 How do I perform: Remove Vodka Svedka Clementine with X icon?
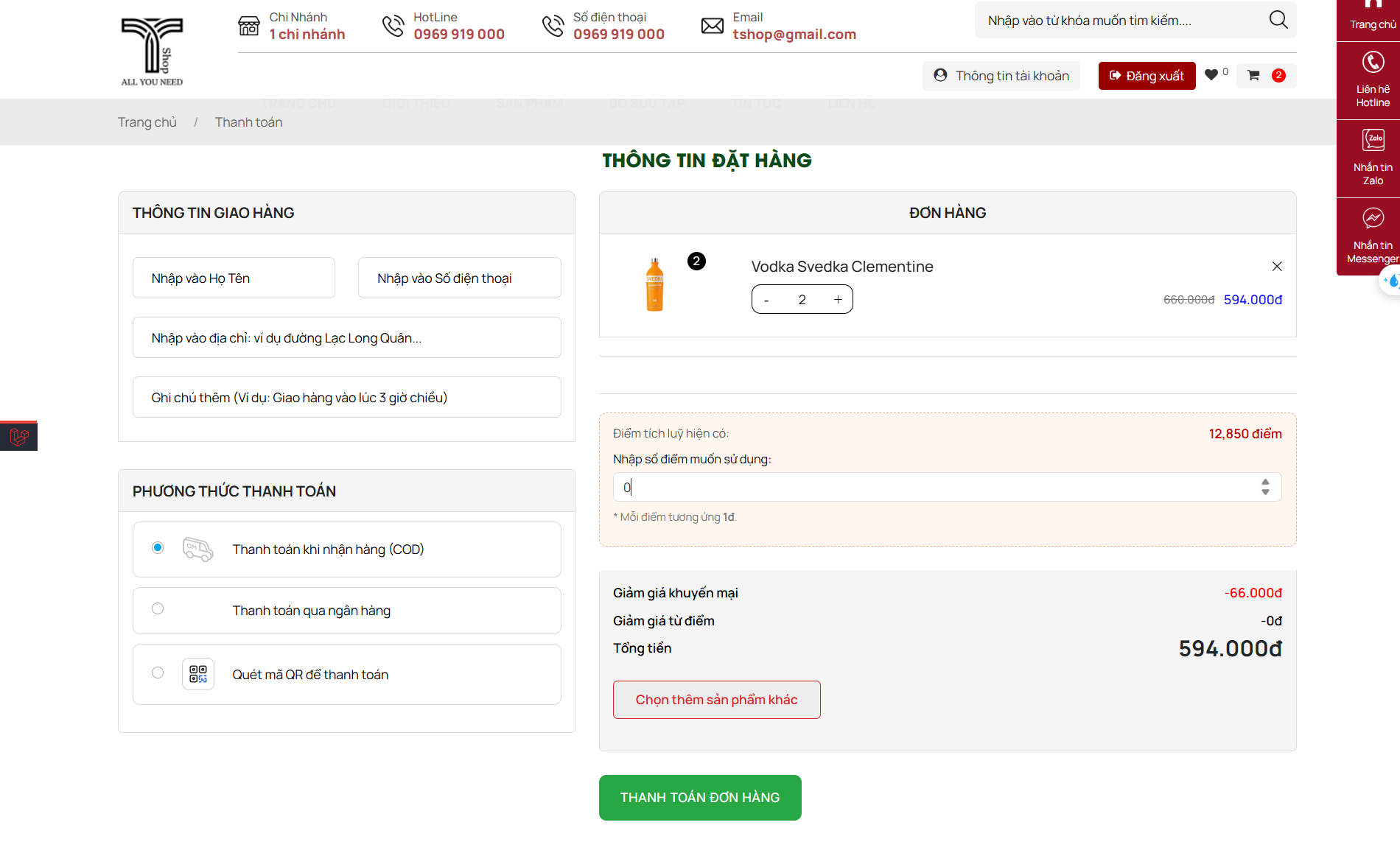pyautogui.click(x=1277, y=267)
